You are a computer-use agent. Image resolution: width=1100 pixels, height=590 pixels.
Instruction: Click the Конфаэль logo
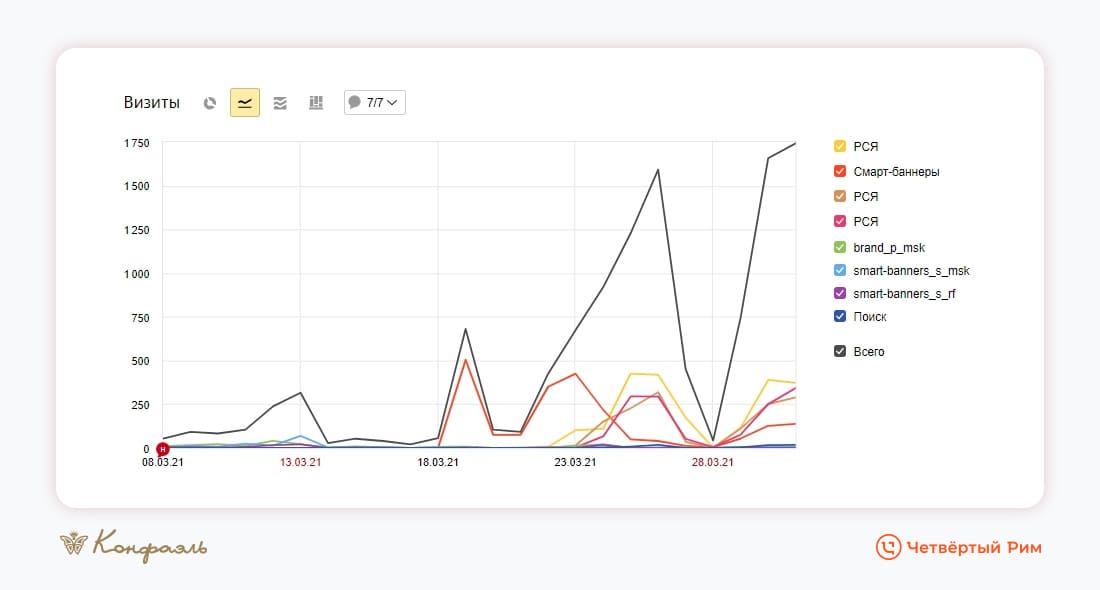click(134, 546)
